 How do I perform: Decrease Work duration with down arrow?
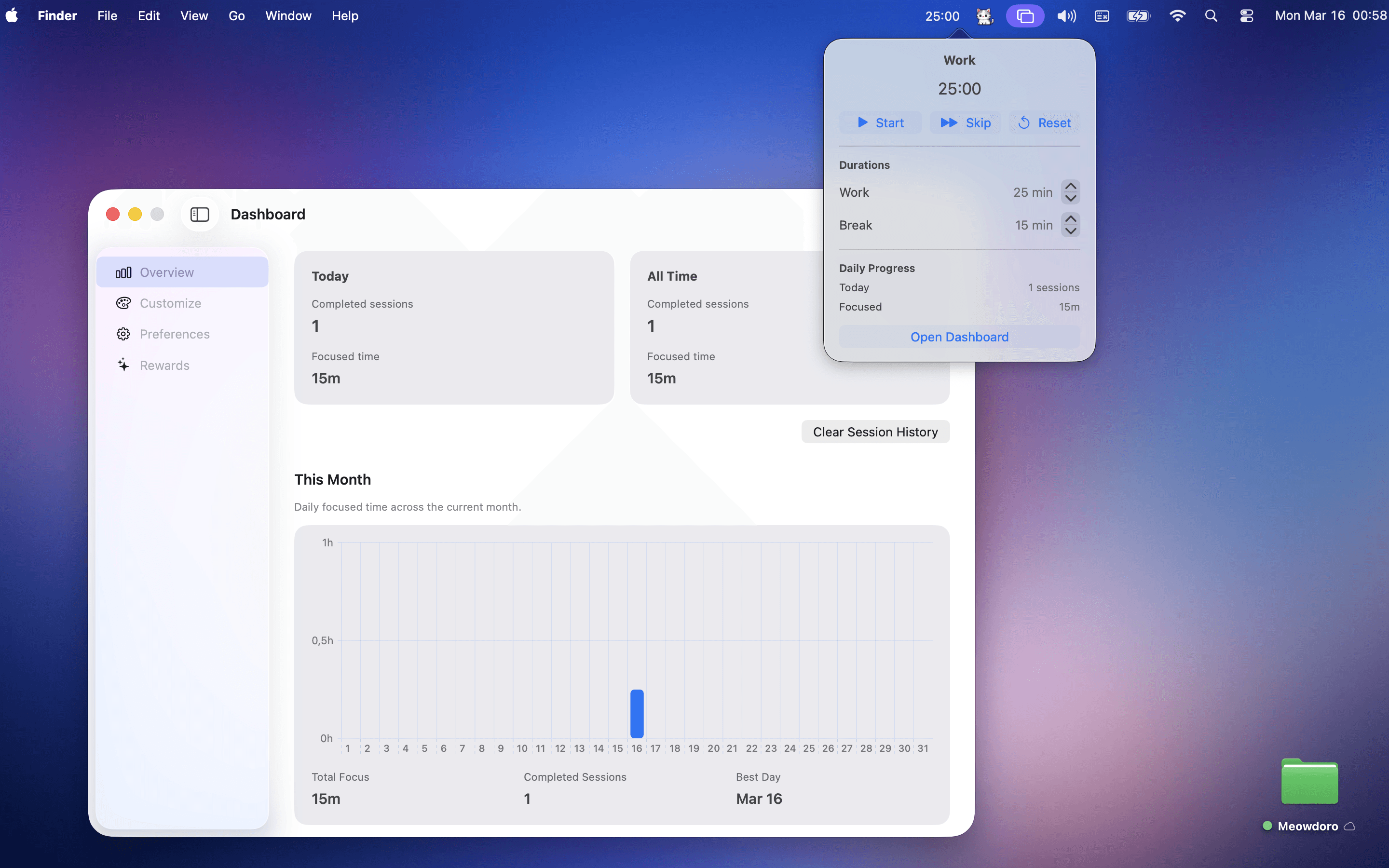tap(1071, 199)
